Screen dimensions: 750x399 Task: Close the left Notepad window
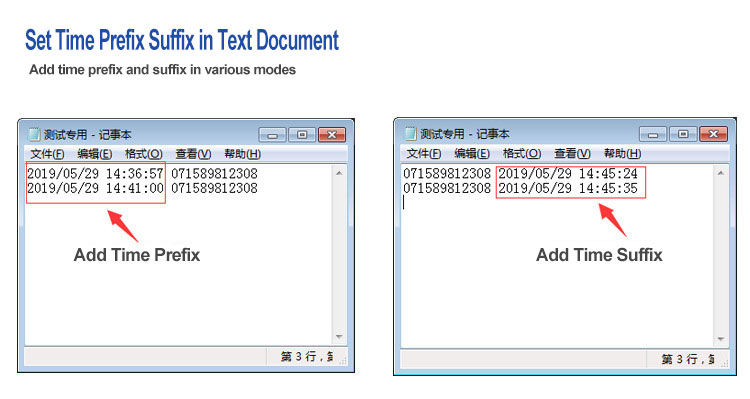(332, 135)
